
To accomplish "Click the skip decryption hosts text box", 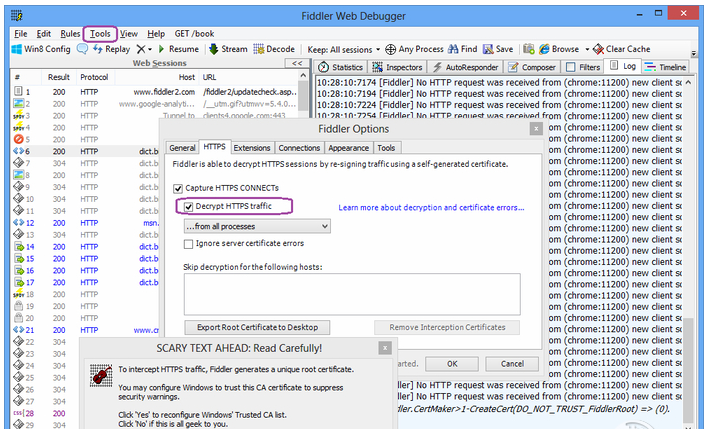I will 352,294.
